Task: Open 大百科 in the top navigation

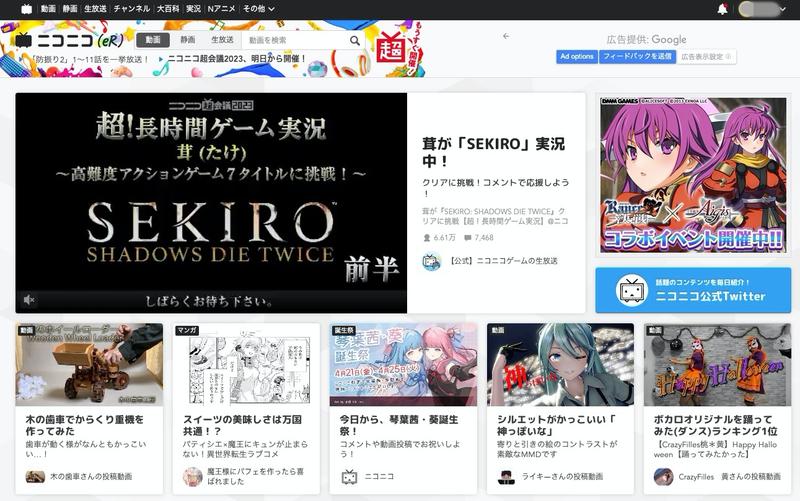Action: [168, 9]
